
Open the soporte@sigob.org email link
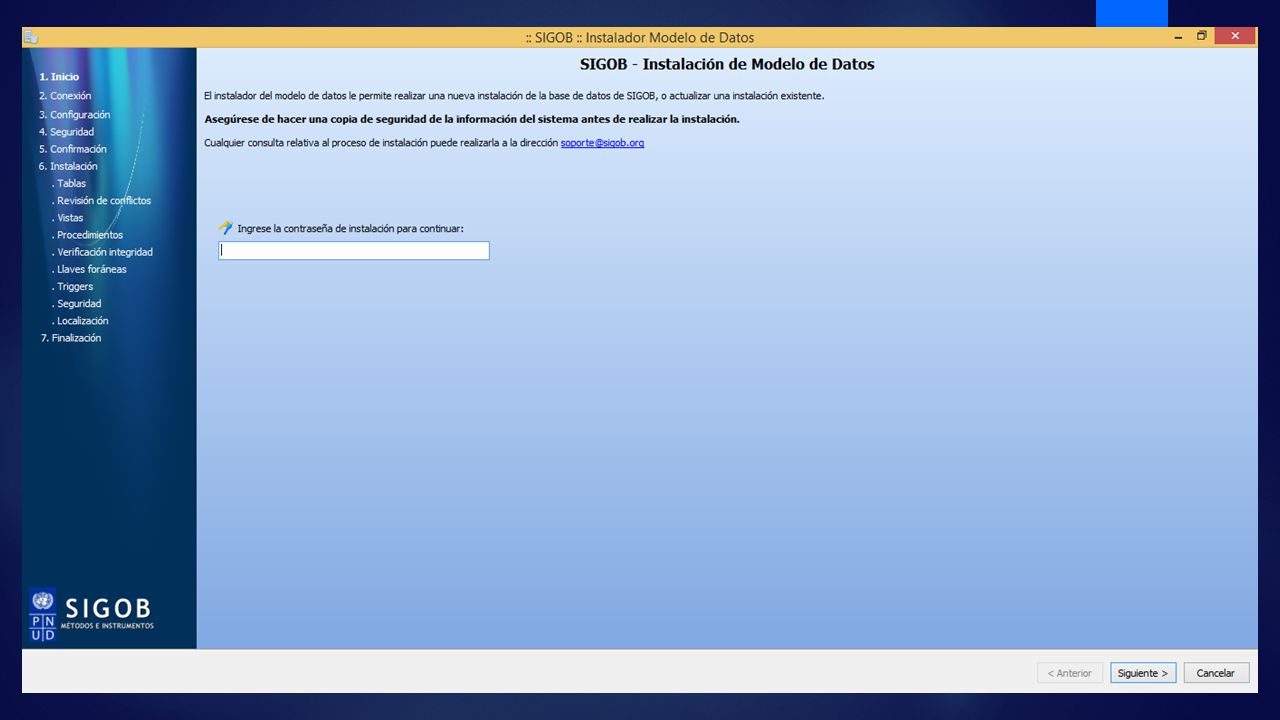[602, 143]
